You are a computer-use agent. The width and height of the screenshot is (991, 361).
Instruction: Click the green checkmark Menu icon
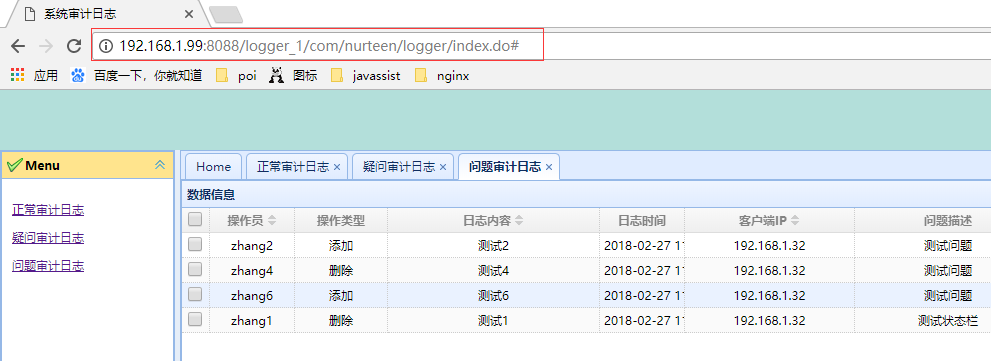[15, 166]
